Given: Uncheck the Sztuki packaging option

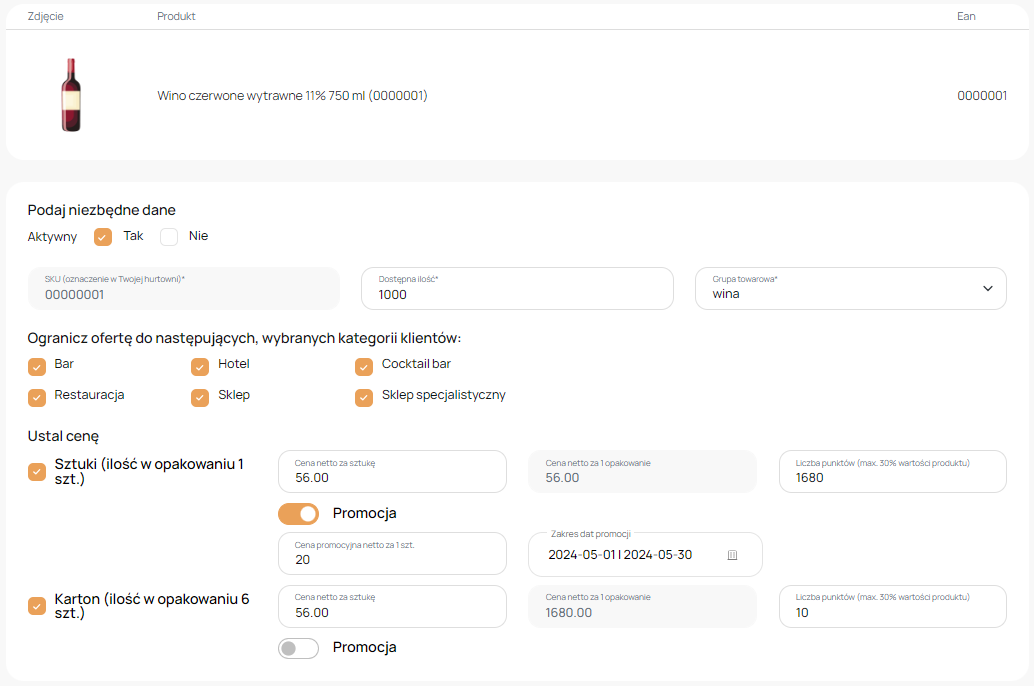Looking at the screenshot, I should [x=37, y=472].
